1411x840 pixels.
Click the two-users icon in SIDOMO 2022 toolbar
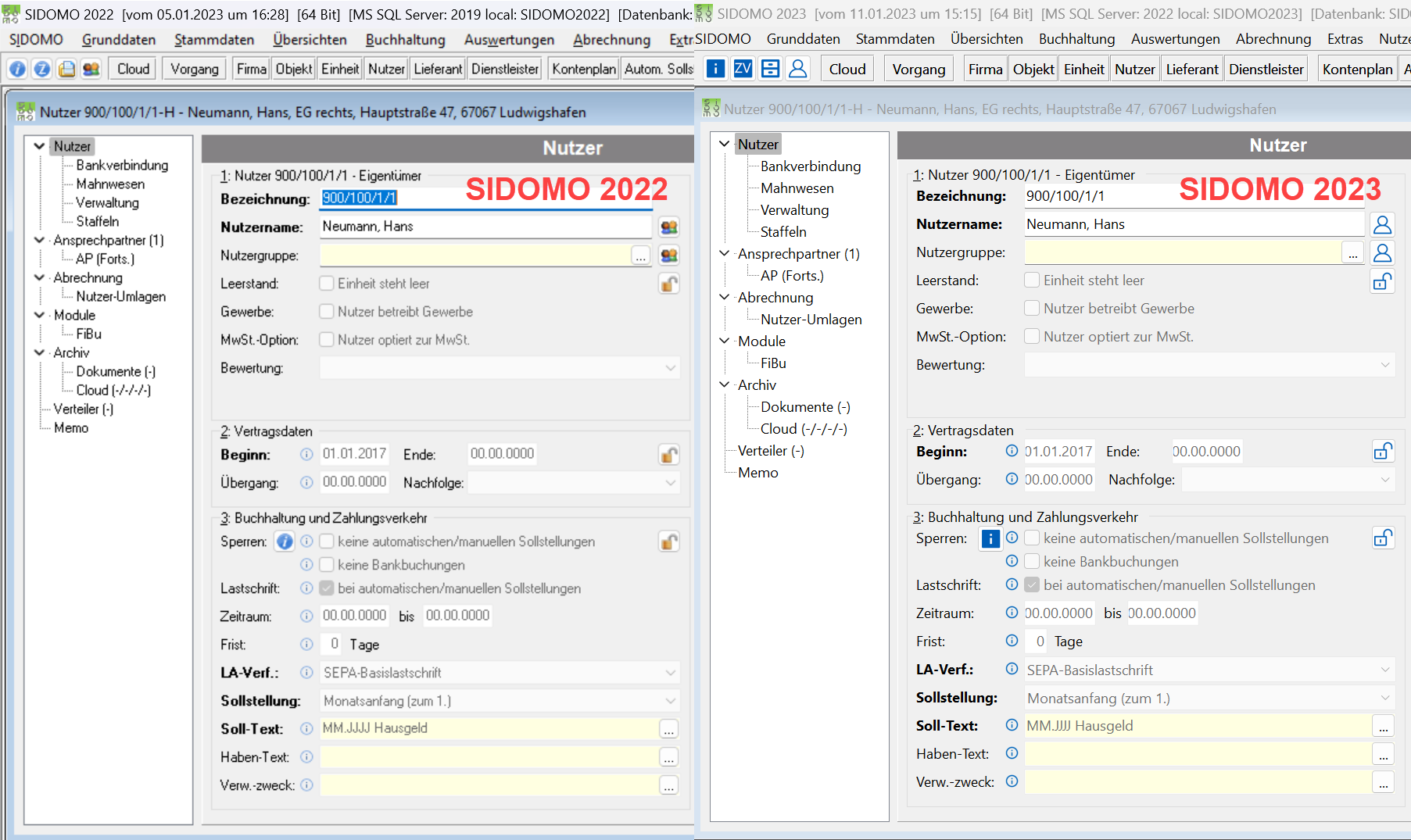(x=91, y=69)
